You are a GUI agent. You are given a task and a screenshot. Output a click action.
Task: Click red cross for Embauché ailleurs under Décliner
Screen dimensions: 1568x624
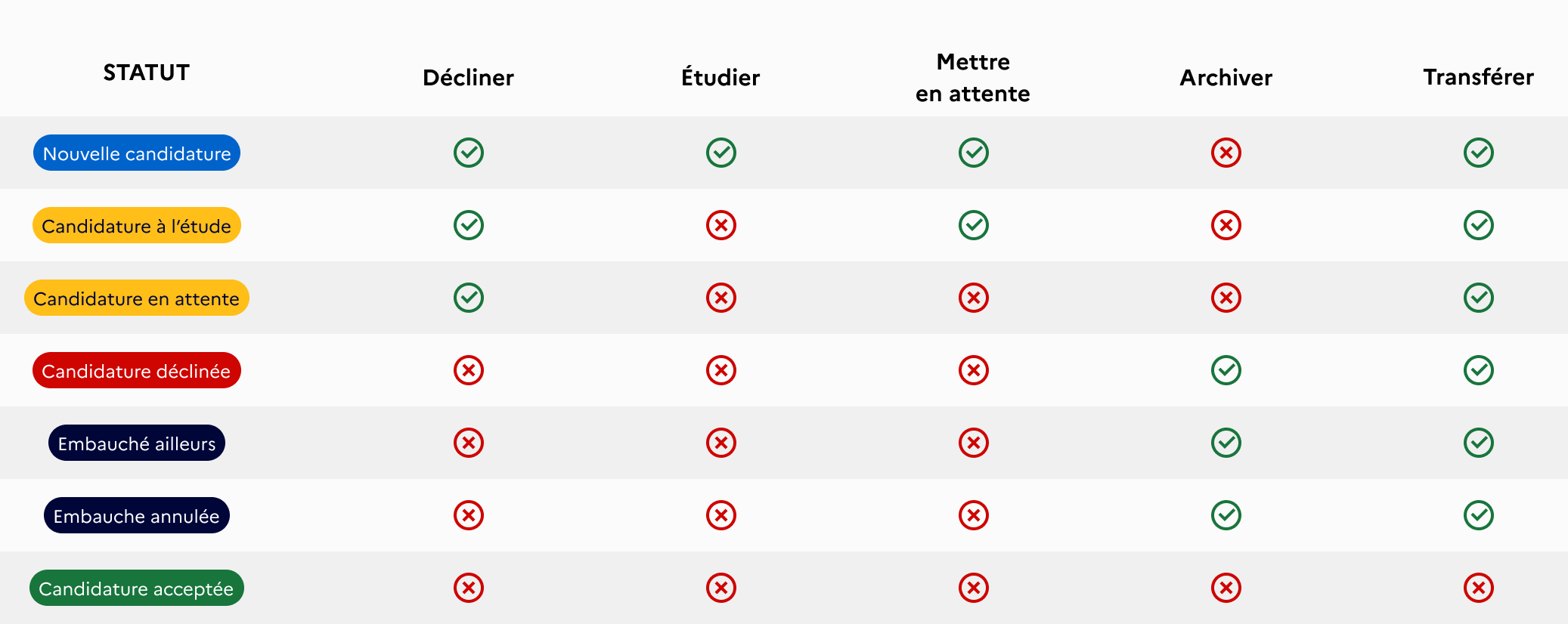469,443
